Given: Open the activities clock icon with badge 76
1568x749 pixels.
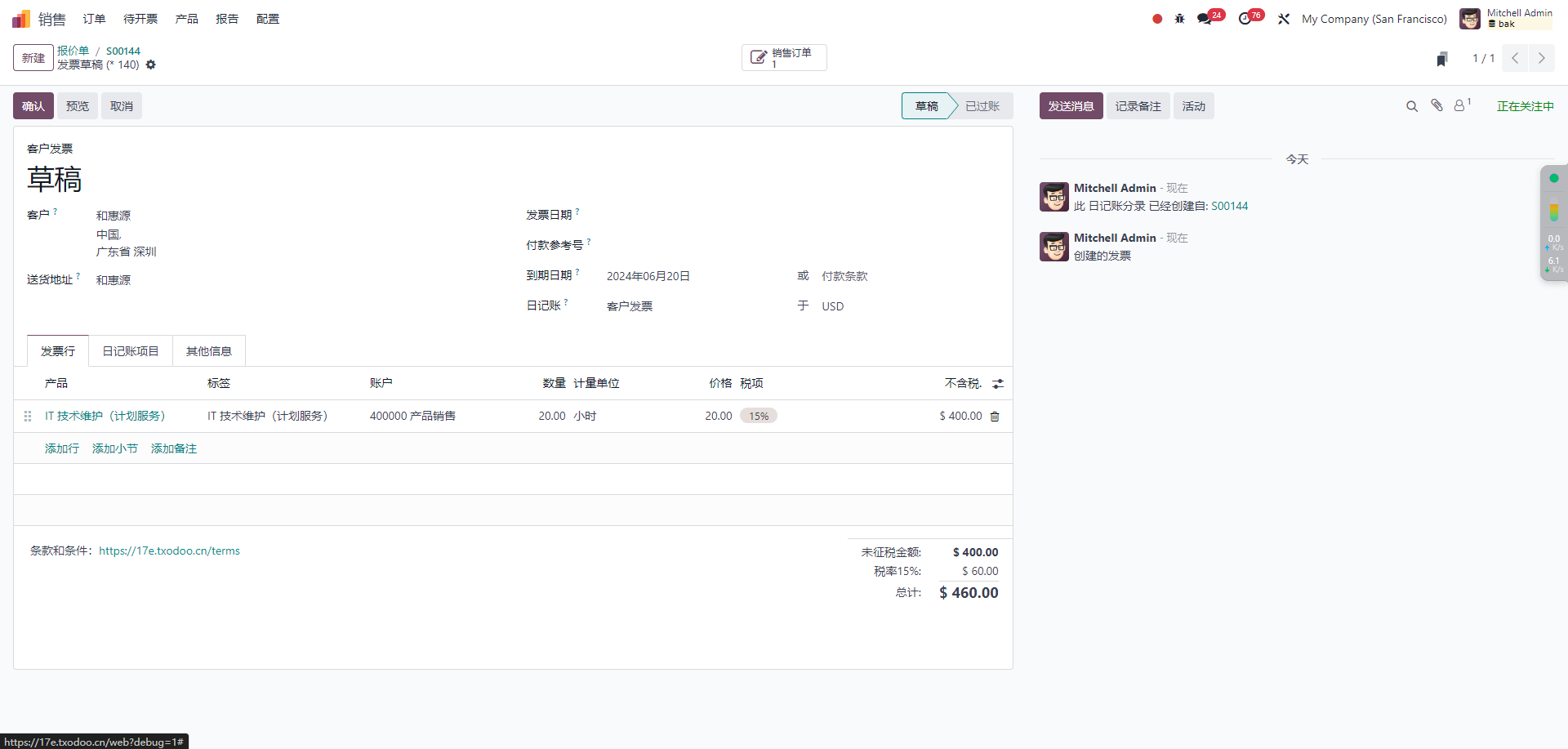Looking at the screenshot, I should tap(1245, 19).
